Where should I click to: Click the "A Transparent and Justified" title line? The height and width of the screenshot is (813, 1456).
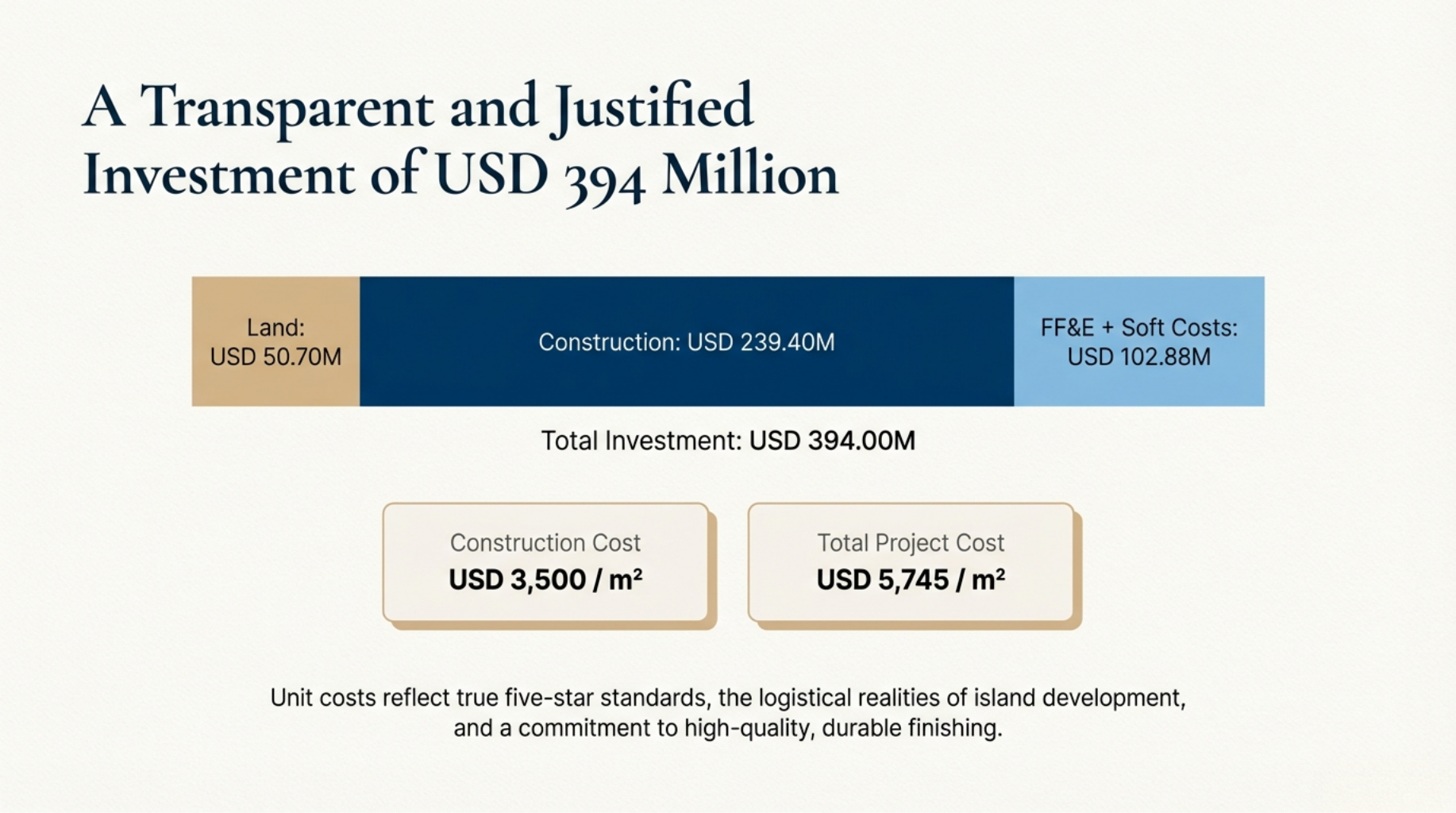[x=418, y=107]
